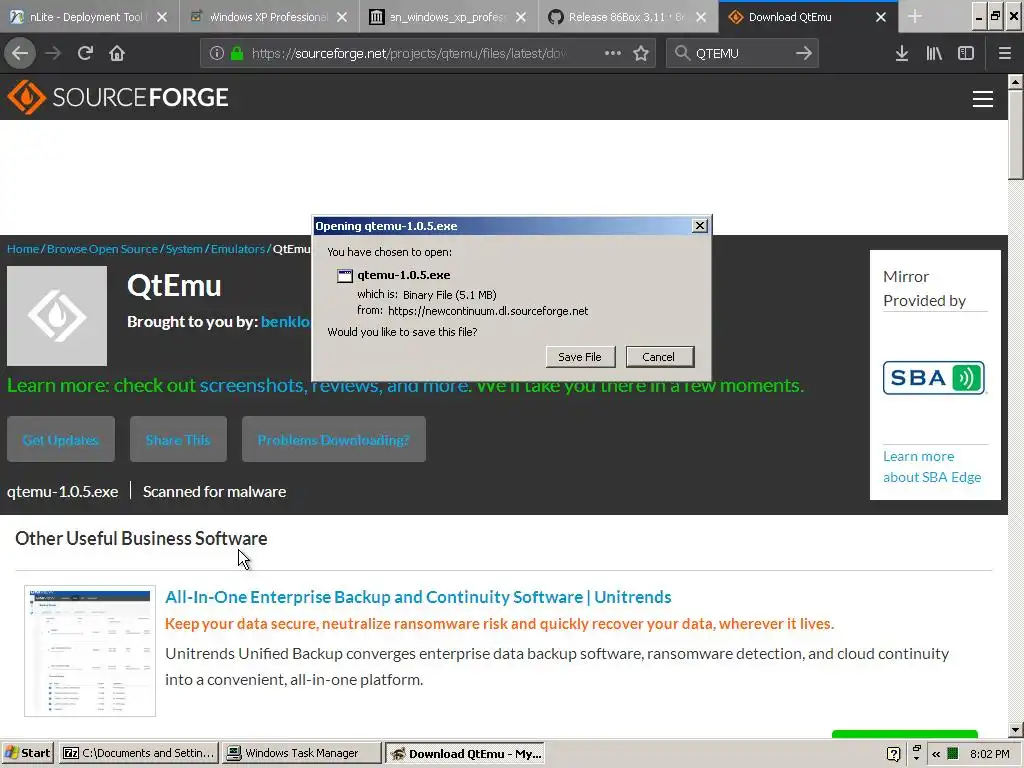The height and width of the screenshot is (768, 1024).
Task: Cancel the qtemu download dialog
Action: click(x=659, y=357)
